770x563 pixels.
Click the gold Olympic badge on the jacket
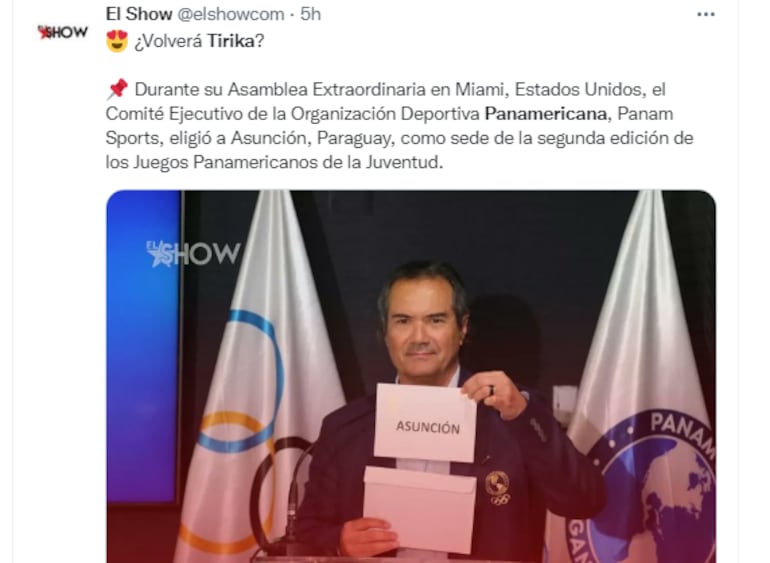[x=497, y=486]
